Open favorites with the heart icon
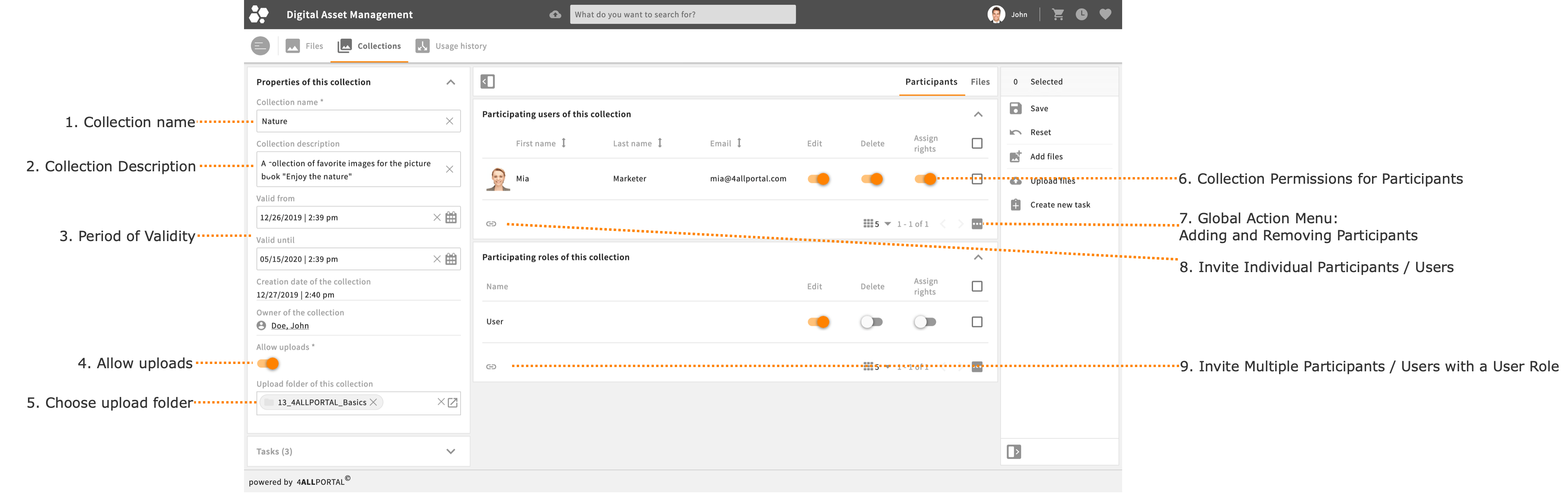Viewport: 1568px width, 500px height. click(1106, 15)
